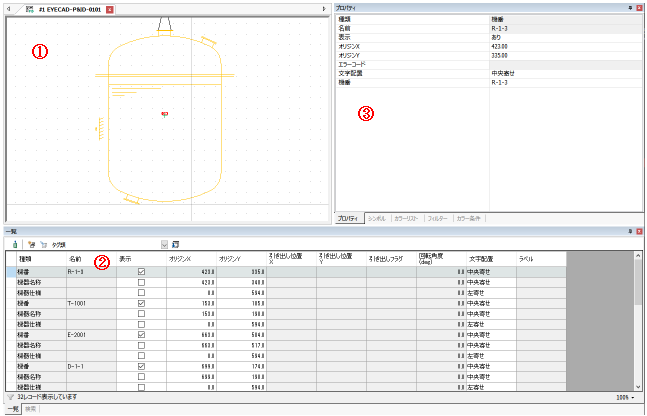Click the red tag marker inside the vessel
Screen dimensions: 647x416
(165, 114)
